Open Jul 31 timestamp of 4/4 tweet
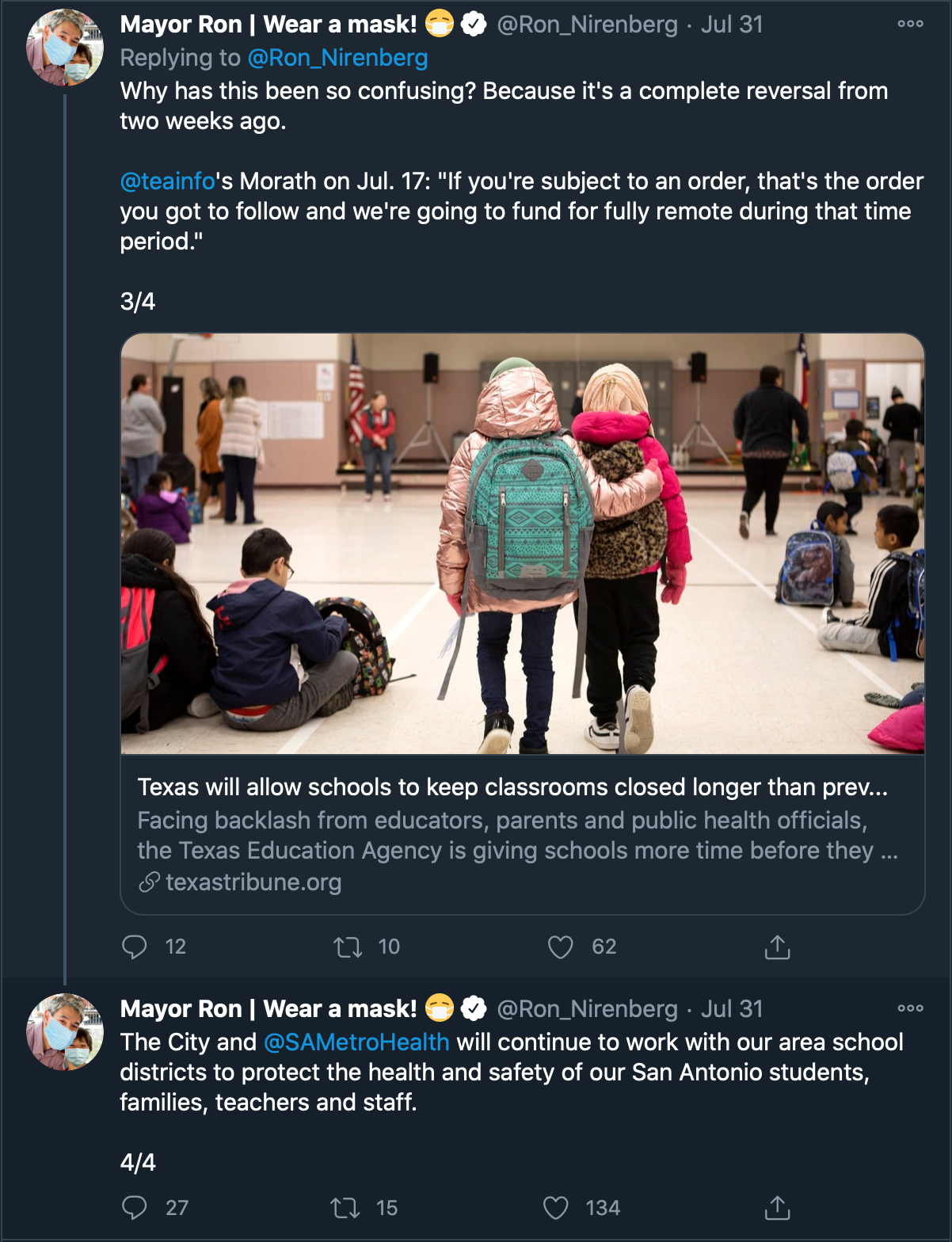The width and height of the screenshot is (952, 1242). tap(731, 1008)
